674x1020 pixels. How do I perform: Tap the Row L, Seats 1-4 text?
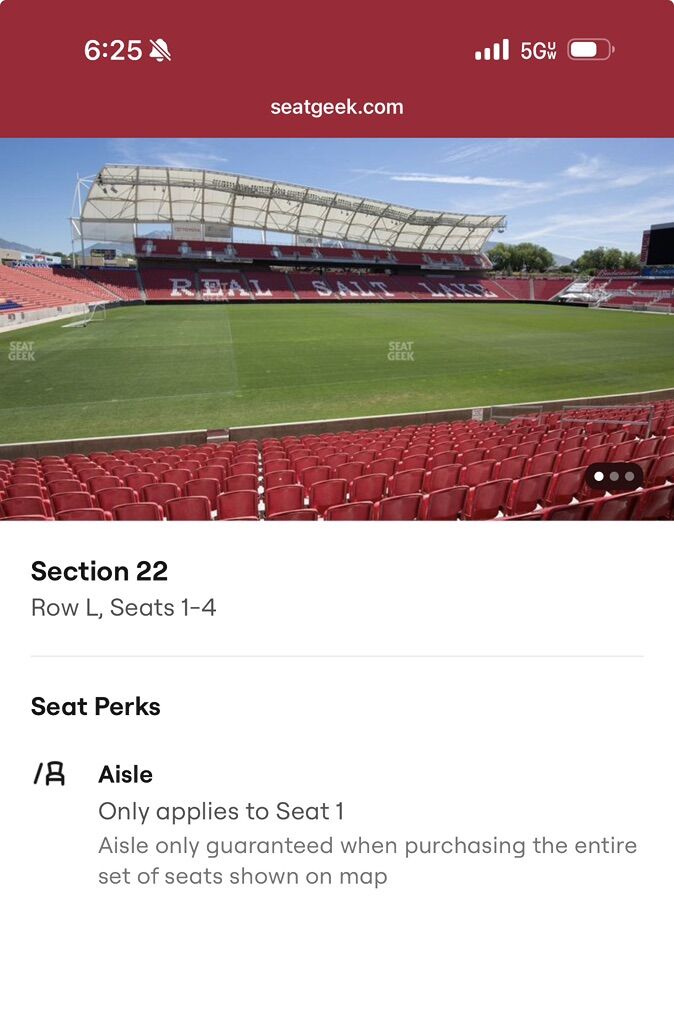[x=123, y=607]
